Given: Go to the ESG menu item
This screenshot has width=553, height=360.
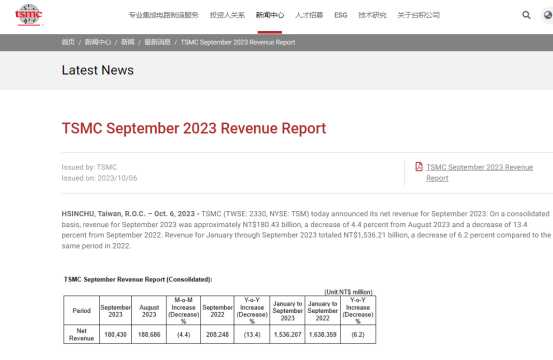Looking at the screenshot, I should coord(341,15).
